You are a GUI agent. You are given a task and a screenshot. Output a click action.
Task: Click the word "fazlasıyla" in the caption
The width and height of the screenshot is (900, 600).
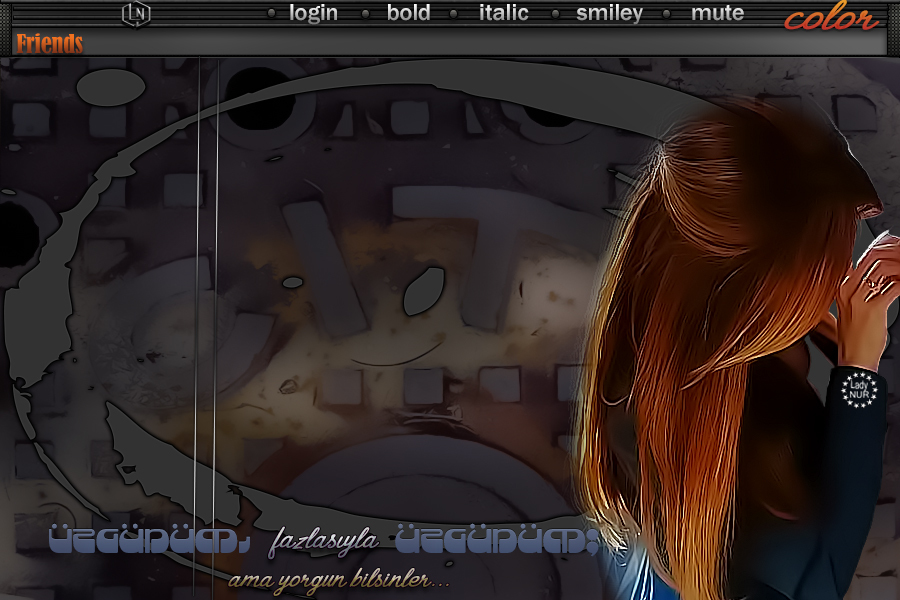click(x=323, y=542)
